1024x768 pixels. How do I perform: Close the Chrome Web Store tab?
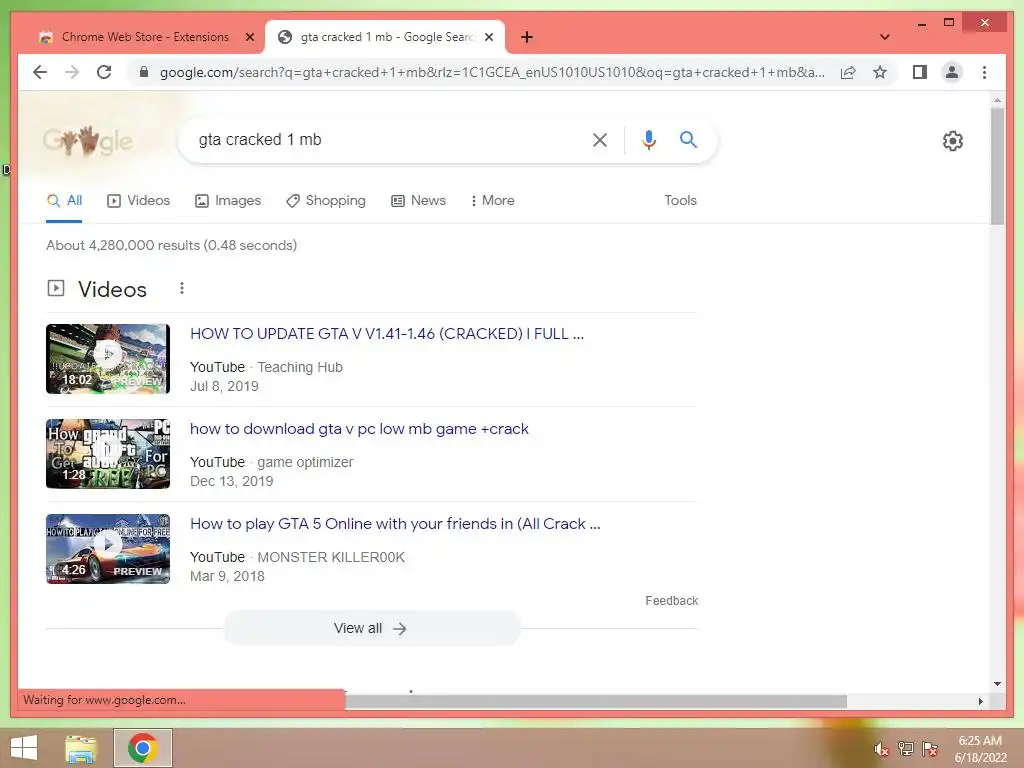[x=249, y=37]
